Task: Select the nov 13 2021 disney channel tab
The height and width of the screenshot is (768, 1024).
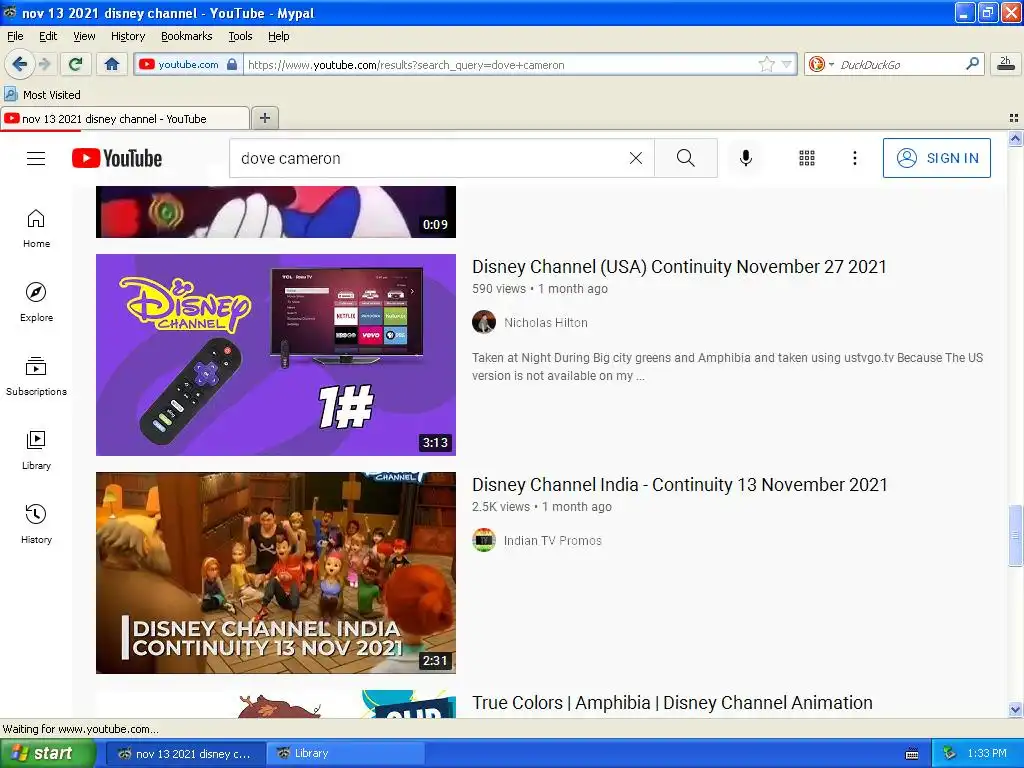Action: click(124, 119)
